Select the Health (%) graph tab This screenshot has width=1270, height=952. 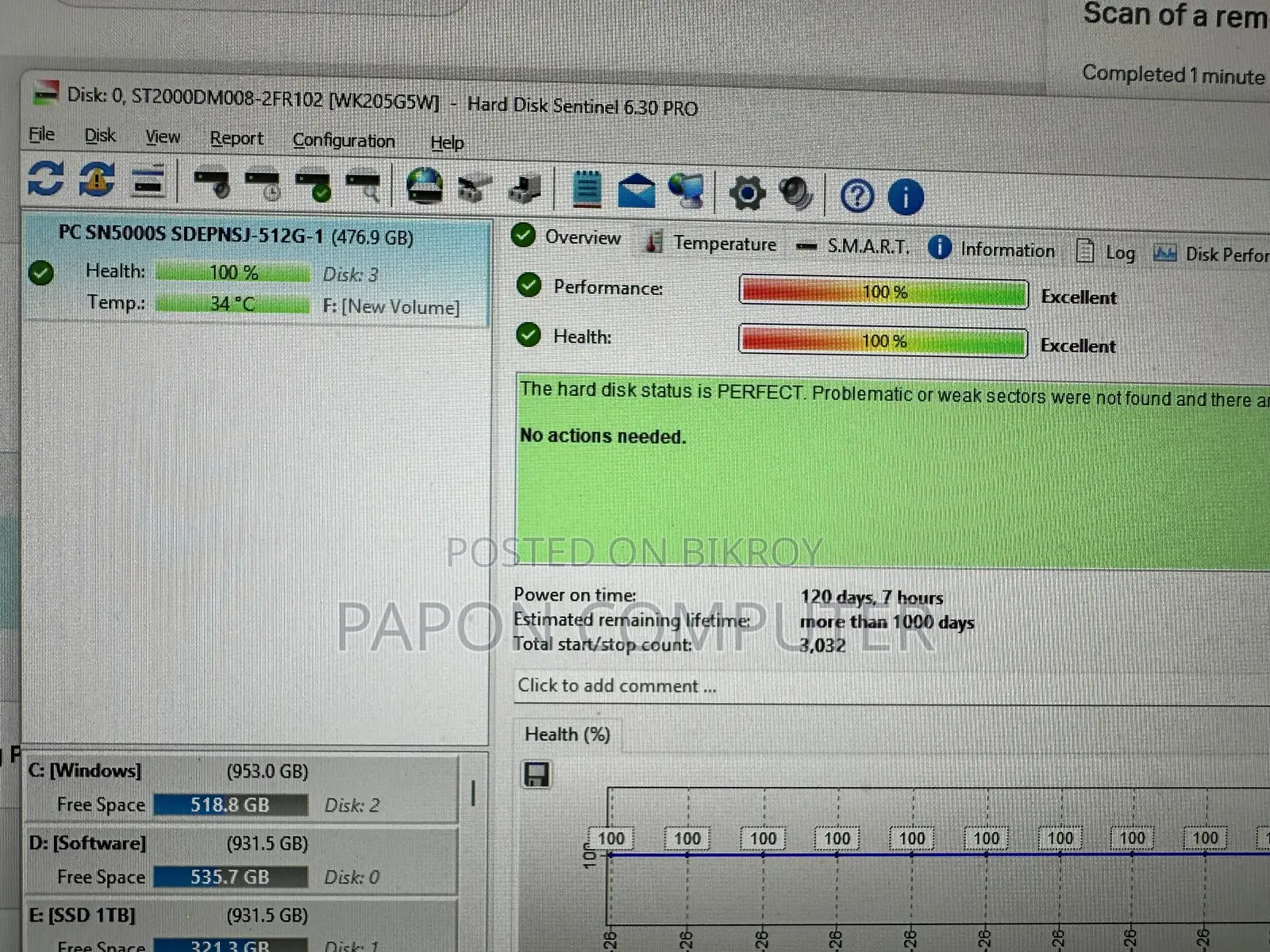pyautogui.click(x=567, y=735)
